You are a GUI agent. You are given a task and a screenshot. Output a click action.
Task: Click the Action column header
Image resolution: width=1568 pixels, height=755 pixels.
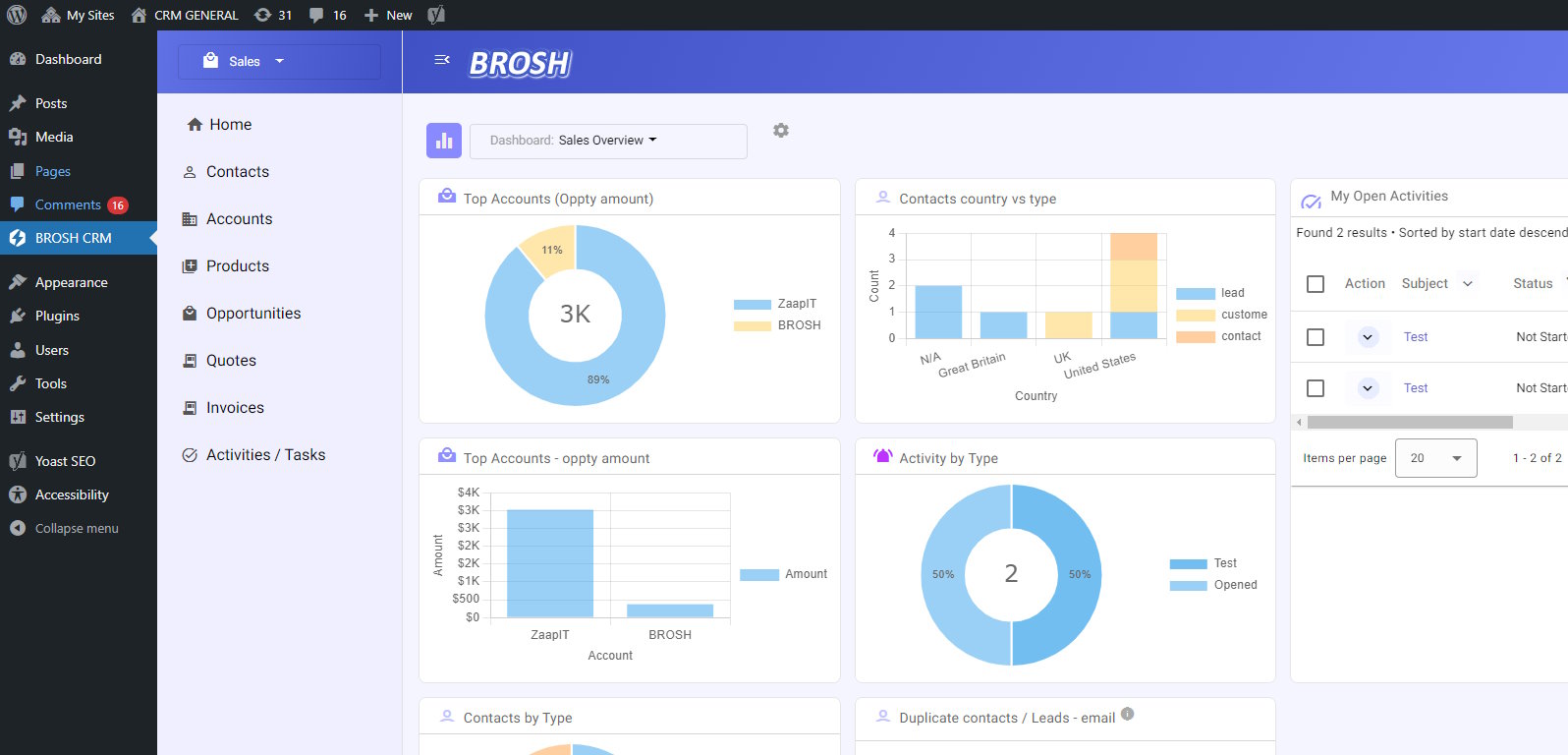[1365, 283]
